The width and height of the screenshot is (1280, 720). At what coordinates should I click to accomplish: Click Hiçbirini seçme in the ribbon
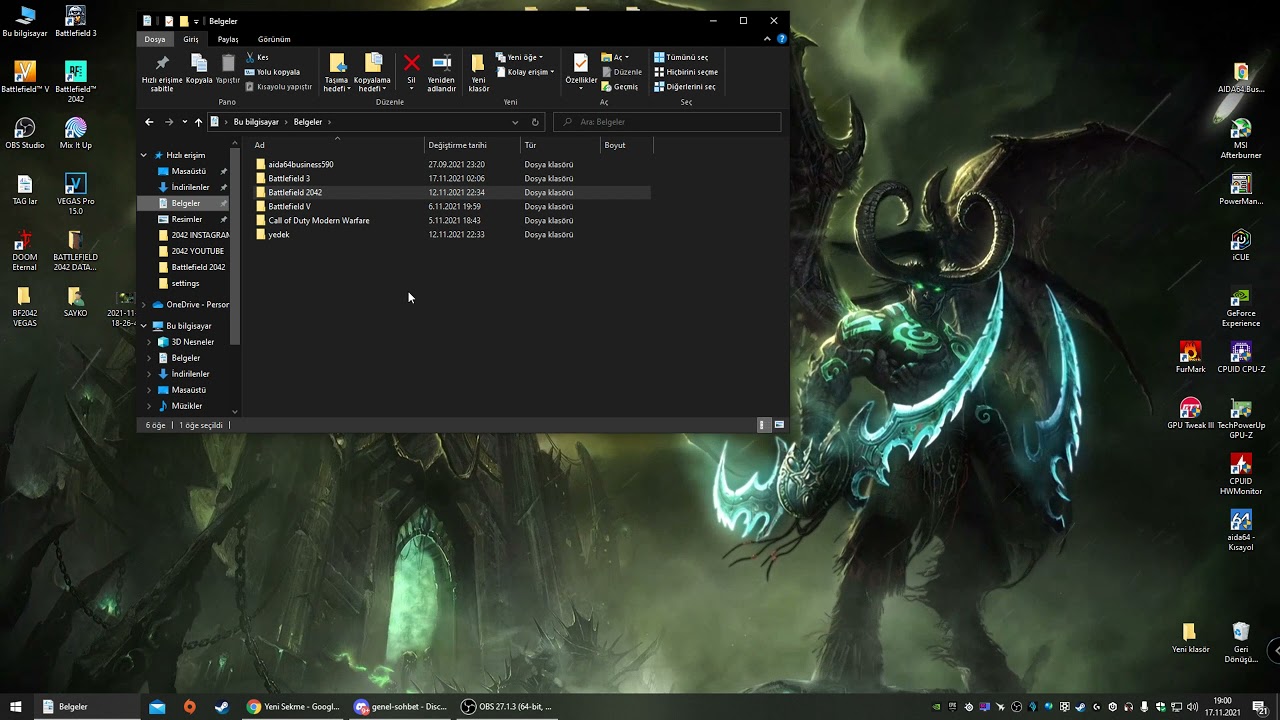point(686,72)
